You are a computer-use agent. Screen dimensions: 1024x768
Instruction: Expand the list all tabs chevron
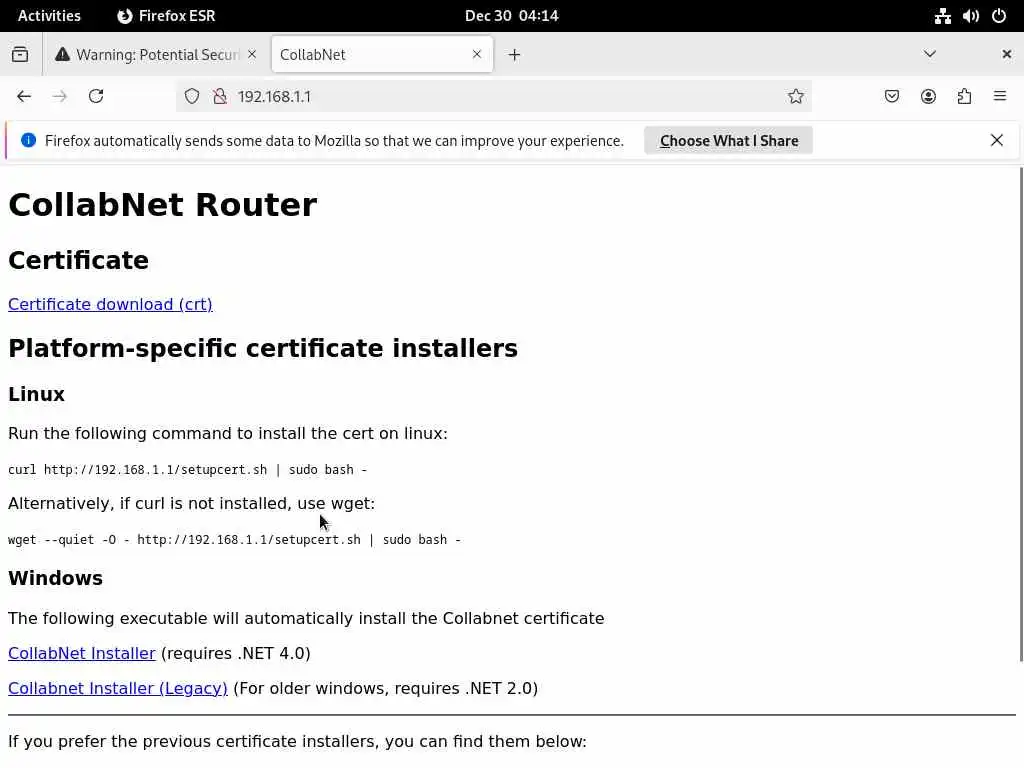pyautogui.click(x=930, y=54)
